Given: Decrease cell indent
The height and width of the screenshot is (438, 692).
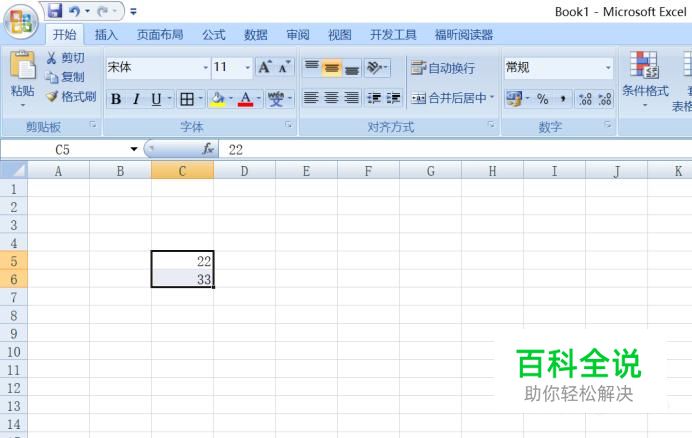Looking at the screenshot, I should (374, 98).
